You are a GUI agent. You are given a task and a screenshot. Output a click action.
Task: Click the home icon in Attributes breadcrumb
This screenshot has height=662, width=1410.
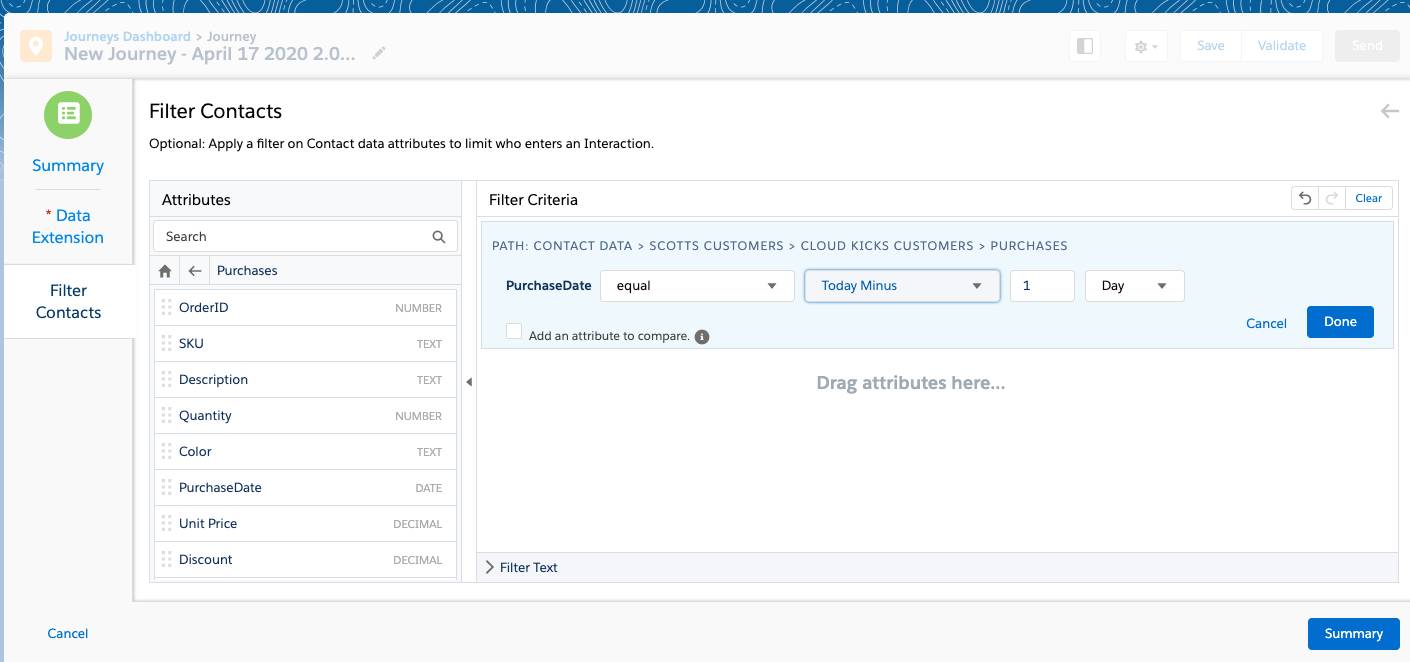tap(165, 270)
